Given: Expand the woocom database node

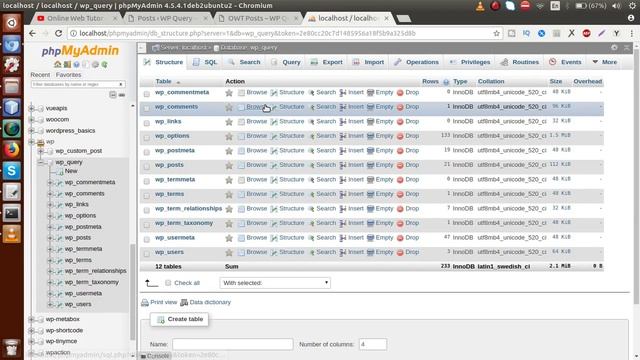Looking at the screenshot, I should pos(31,120).
